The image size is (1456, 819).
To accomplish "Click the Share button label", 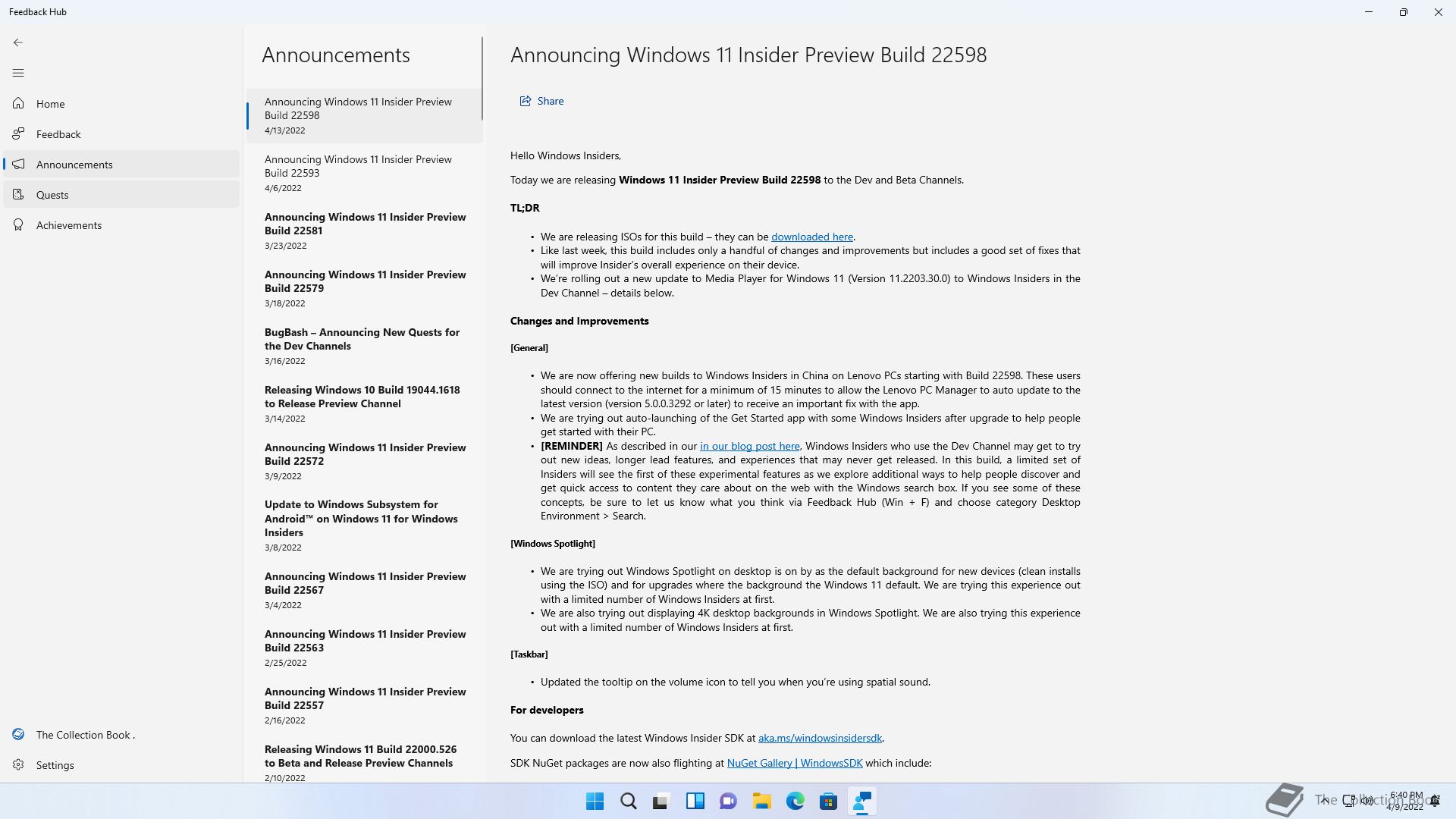I will pos(550,101).
